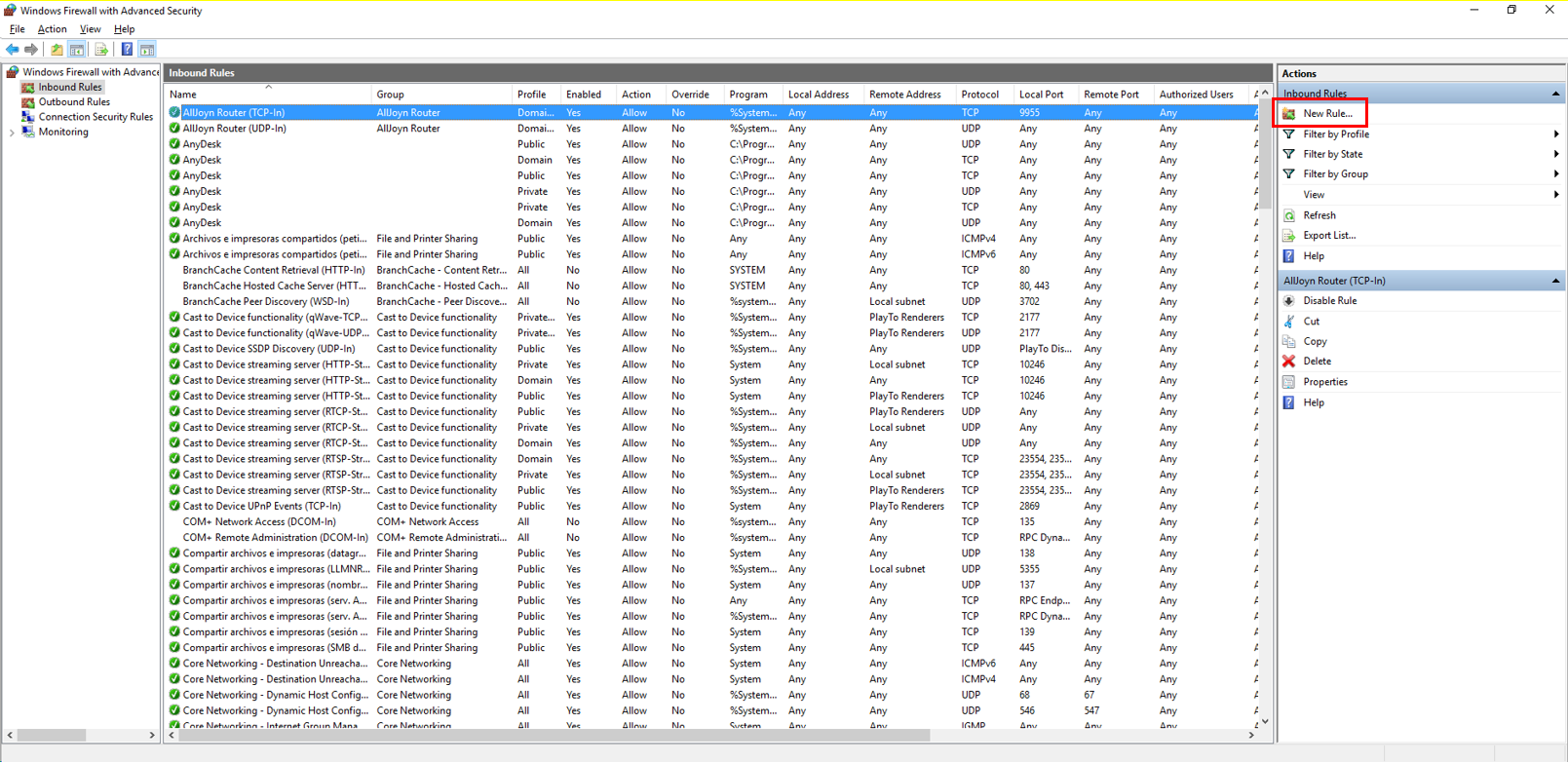Click the Help icon below Properties
1568x763 pixels.
[x=1289, y=402]
